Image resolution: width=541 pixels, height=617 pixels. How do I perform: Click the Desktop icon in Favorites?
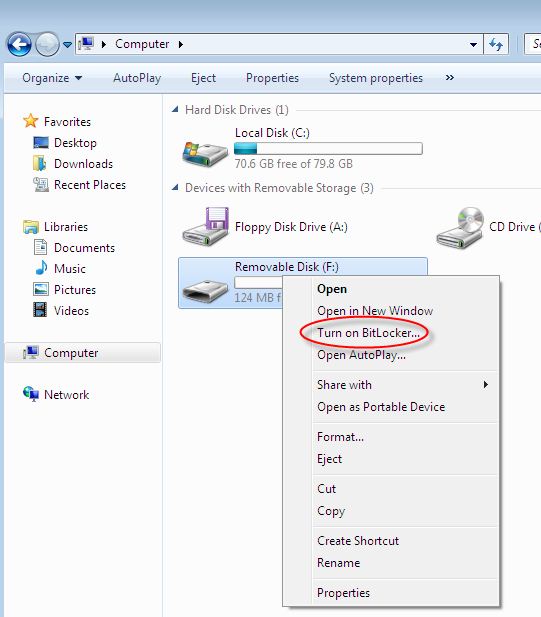pyautogui.click(x=41, y=142)
